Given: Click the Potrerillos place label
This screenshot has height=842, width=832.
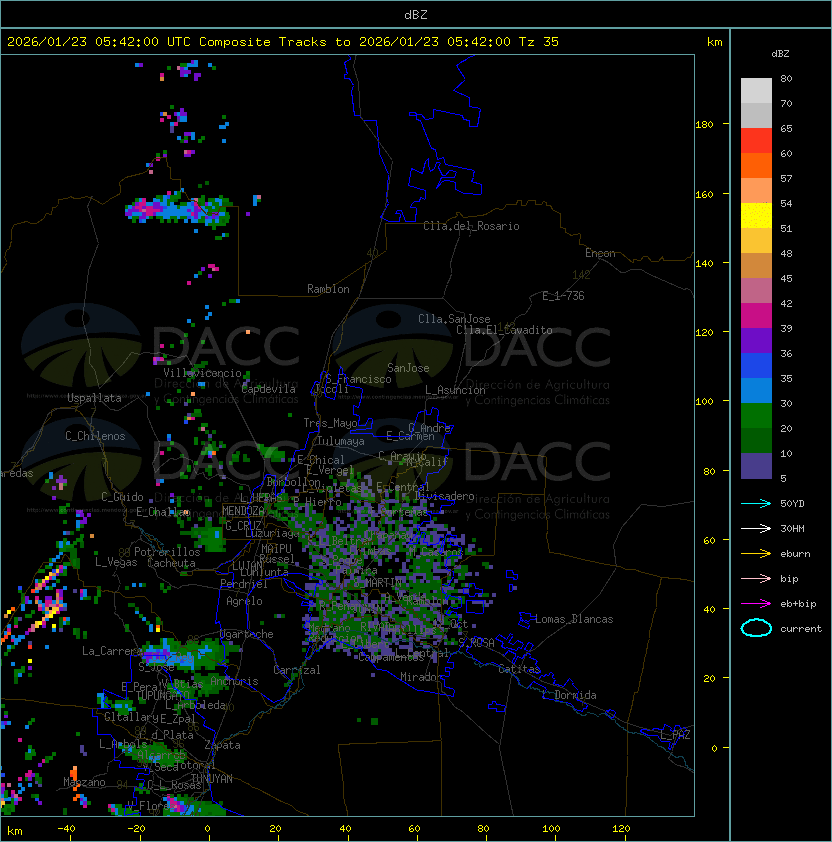Looking at the screenshot, I should [167, 552].
